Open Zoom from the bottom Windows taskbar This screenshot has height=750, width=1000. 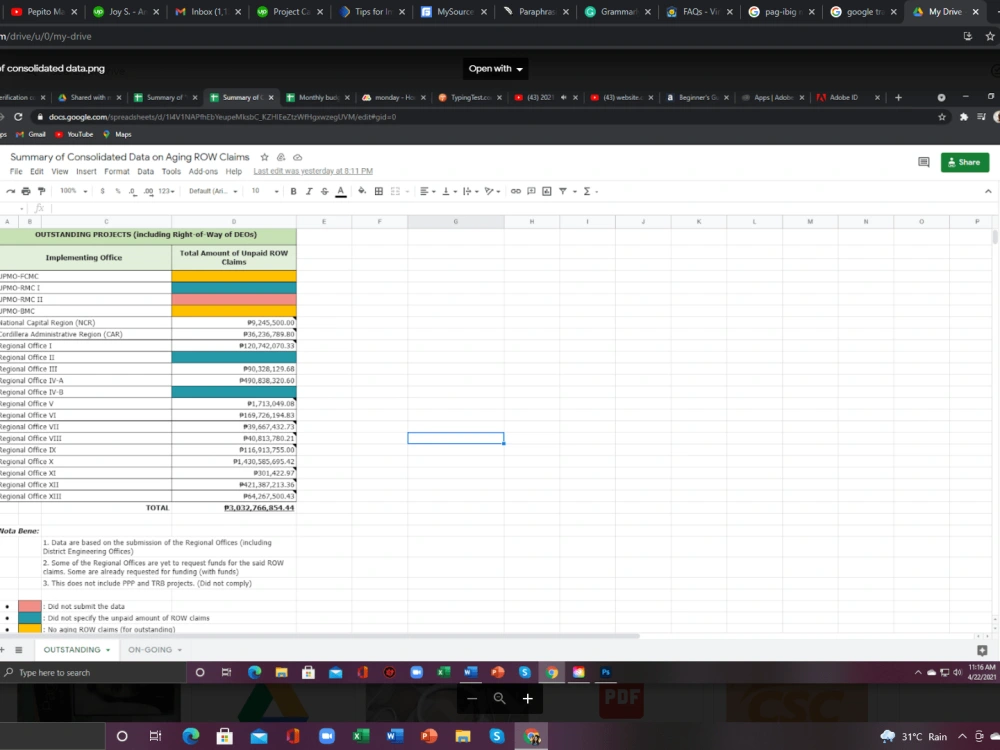(327, 737)
